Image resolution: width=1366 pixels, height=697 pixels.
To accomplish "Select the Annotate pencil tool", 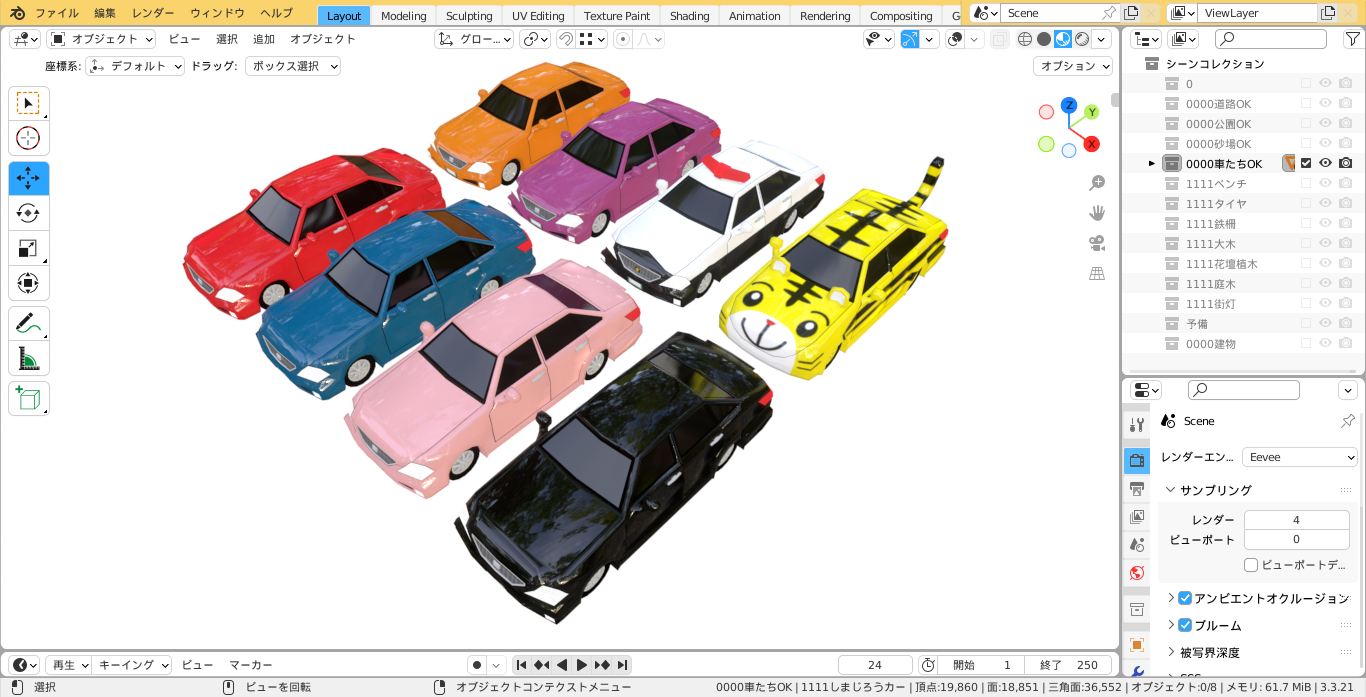I will pyautogui.click(x=29, y=323).
